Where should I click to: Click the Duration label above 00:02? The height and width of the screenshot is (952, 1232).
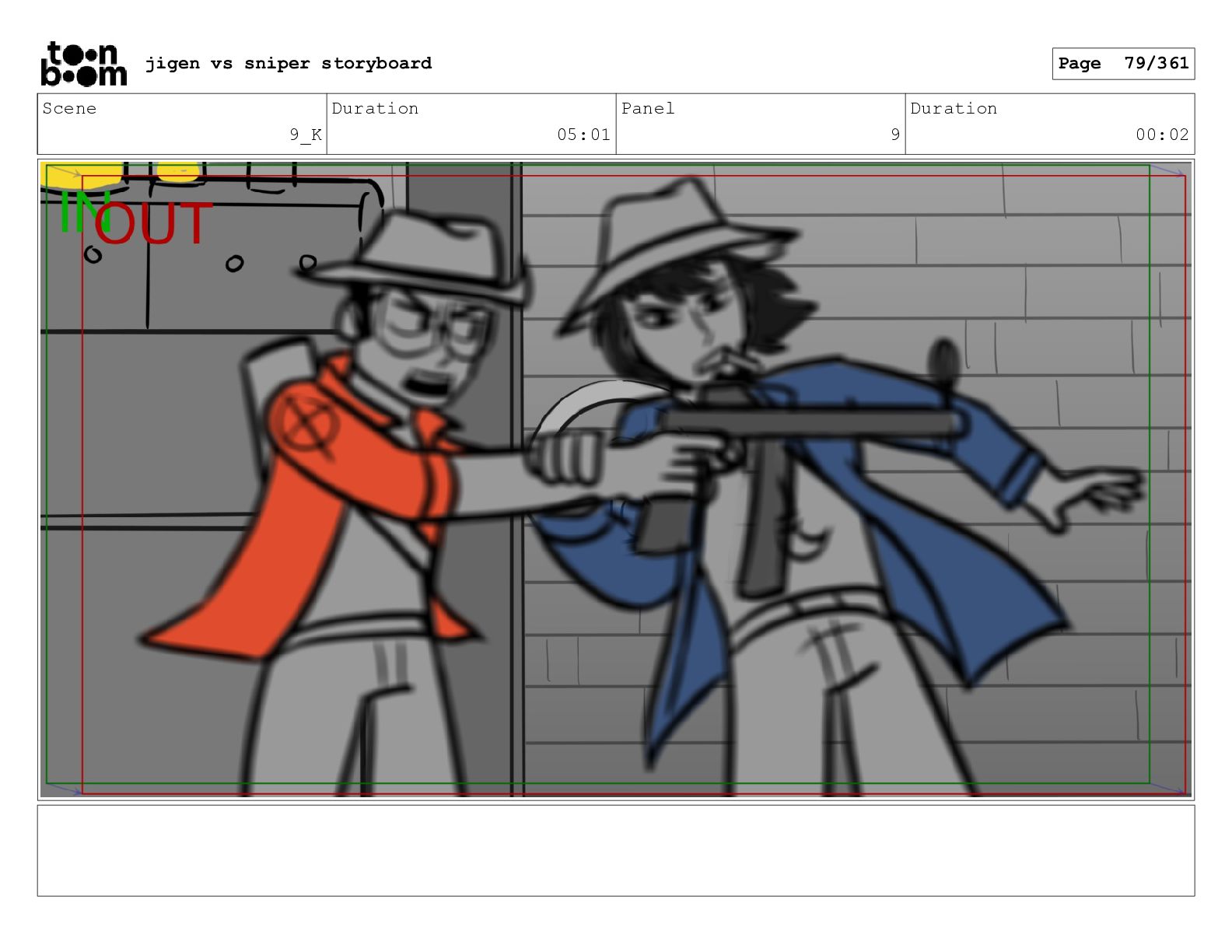tap(954, 108)
